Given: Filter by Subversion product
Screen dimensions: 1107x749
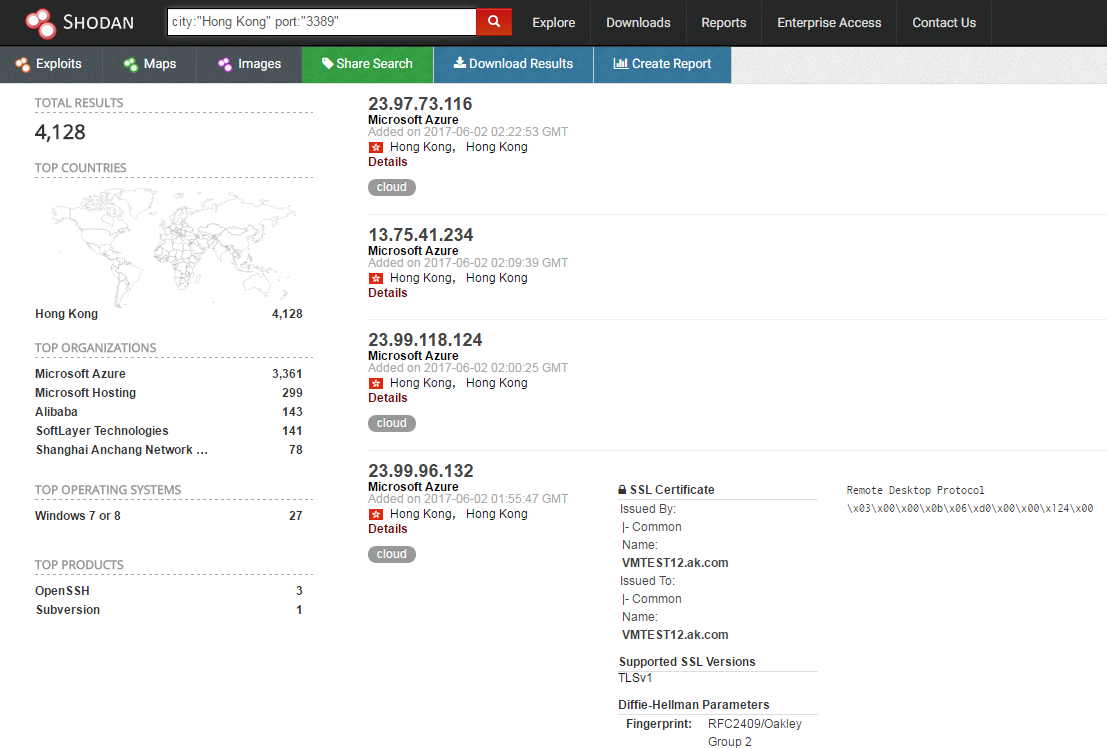Looking at the screenshot, I should point(68,609).
